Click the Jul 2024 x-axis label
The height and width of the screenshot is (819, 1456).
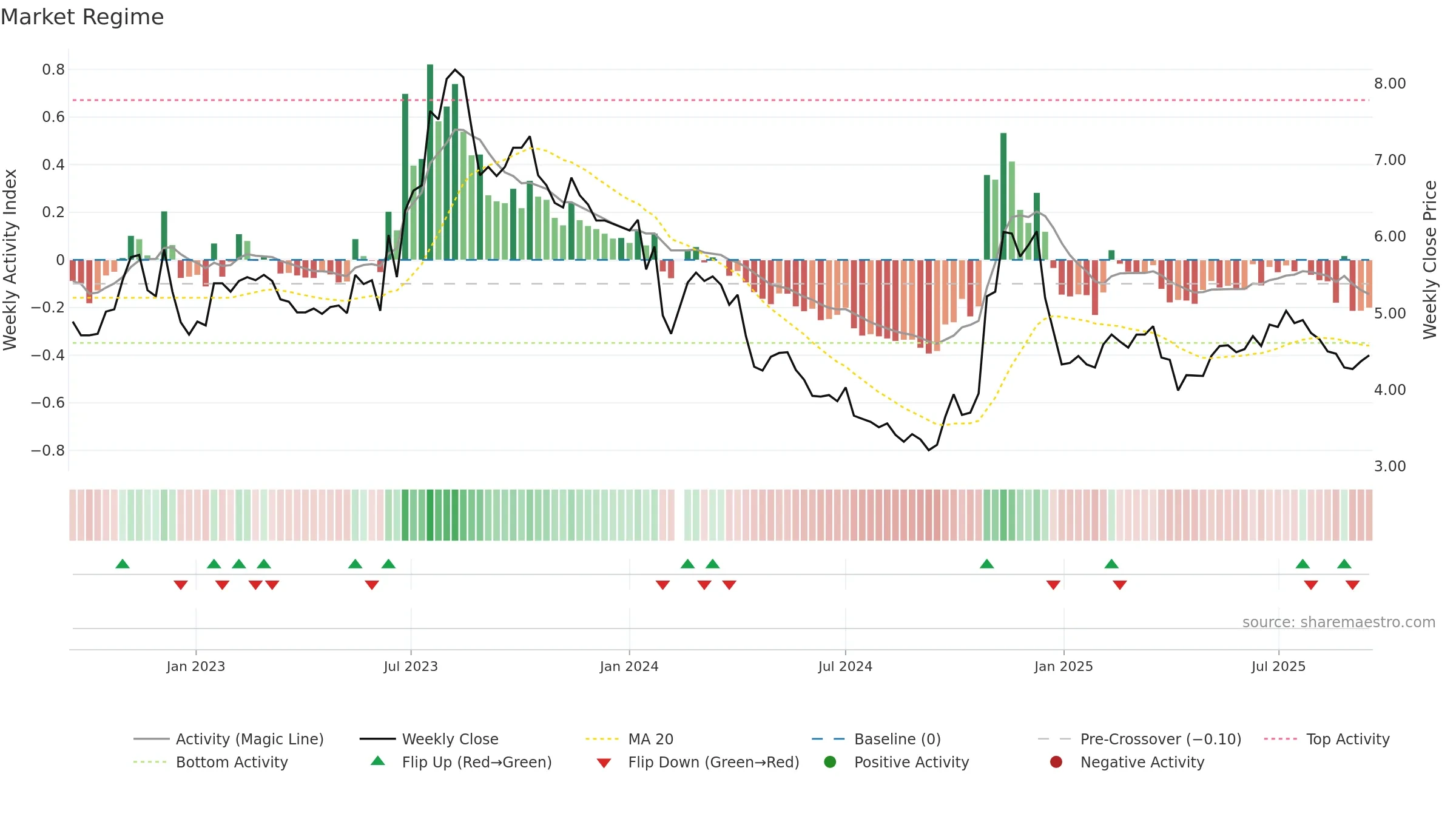(845, 666)
